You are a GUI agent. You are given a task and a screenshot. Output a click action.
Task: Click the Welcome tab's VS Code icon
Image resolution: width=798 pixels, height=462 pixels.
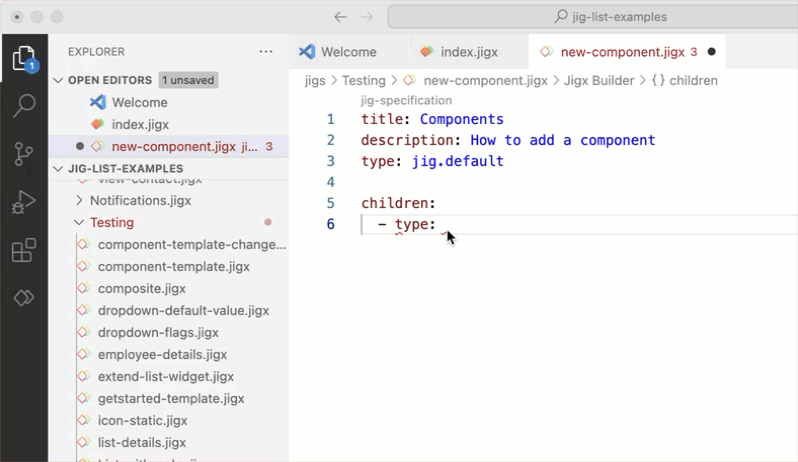pos(307,51)
